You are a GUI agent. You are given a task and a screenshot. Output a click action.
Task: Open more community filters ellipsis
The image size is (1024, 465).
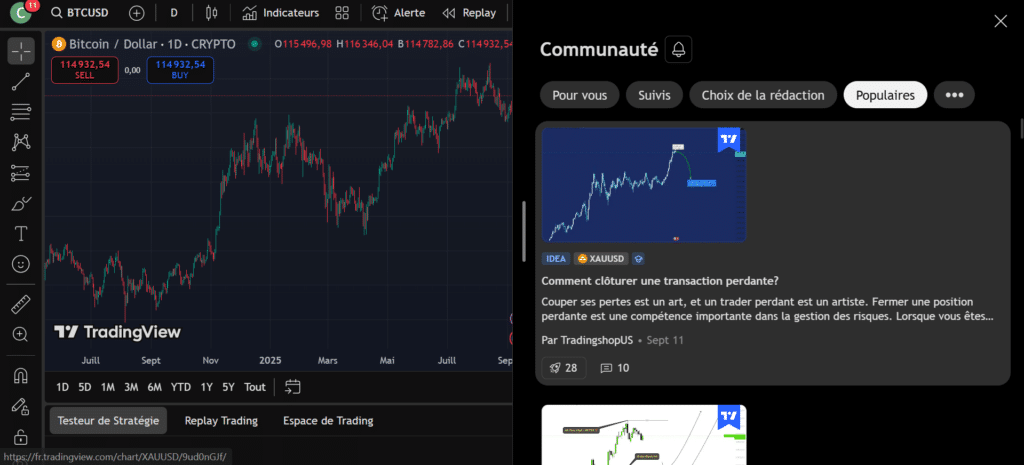[954, 95]
